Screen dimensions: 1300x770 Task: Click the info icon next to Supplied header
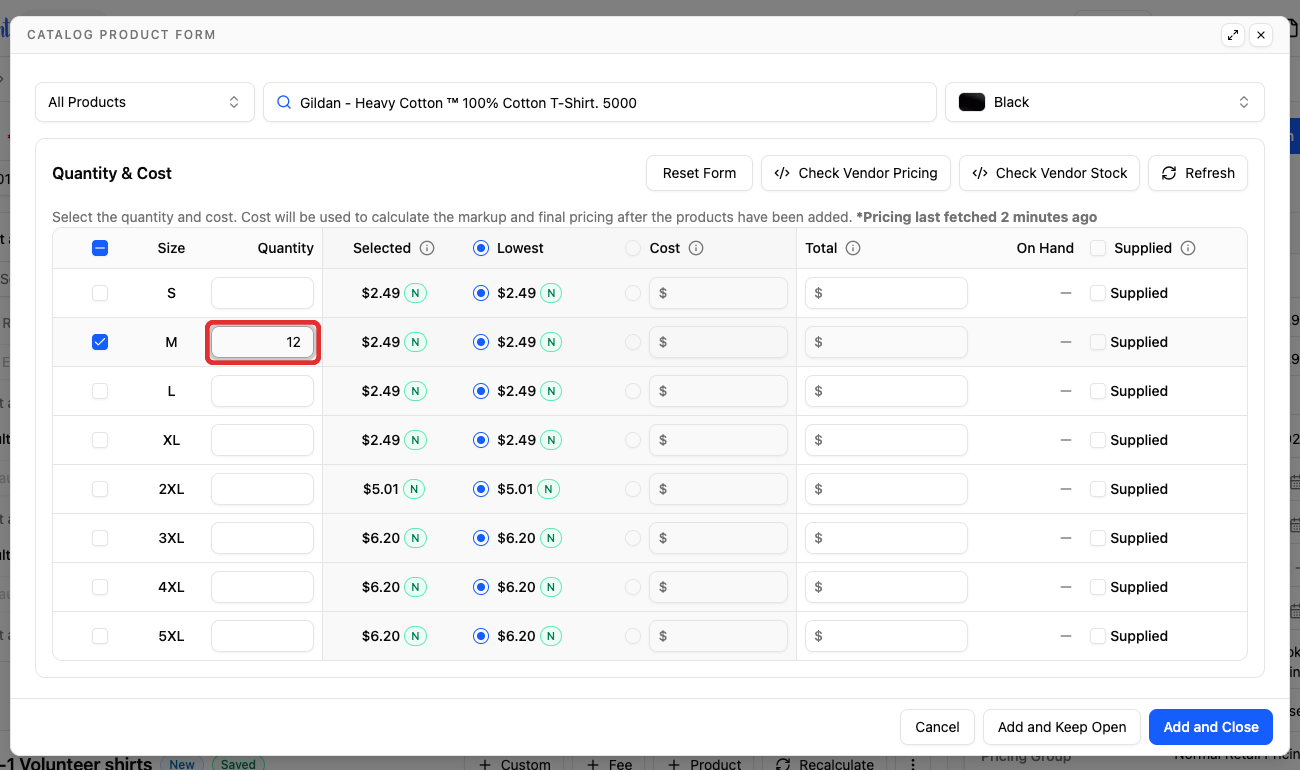1188,248
